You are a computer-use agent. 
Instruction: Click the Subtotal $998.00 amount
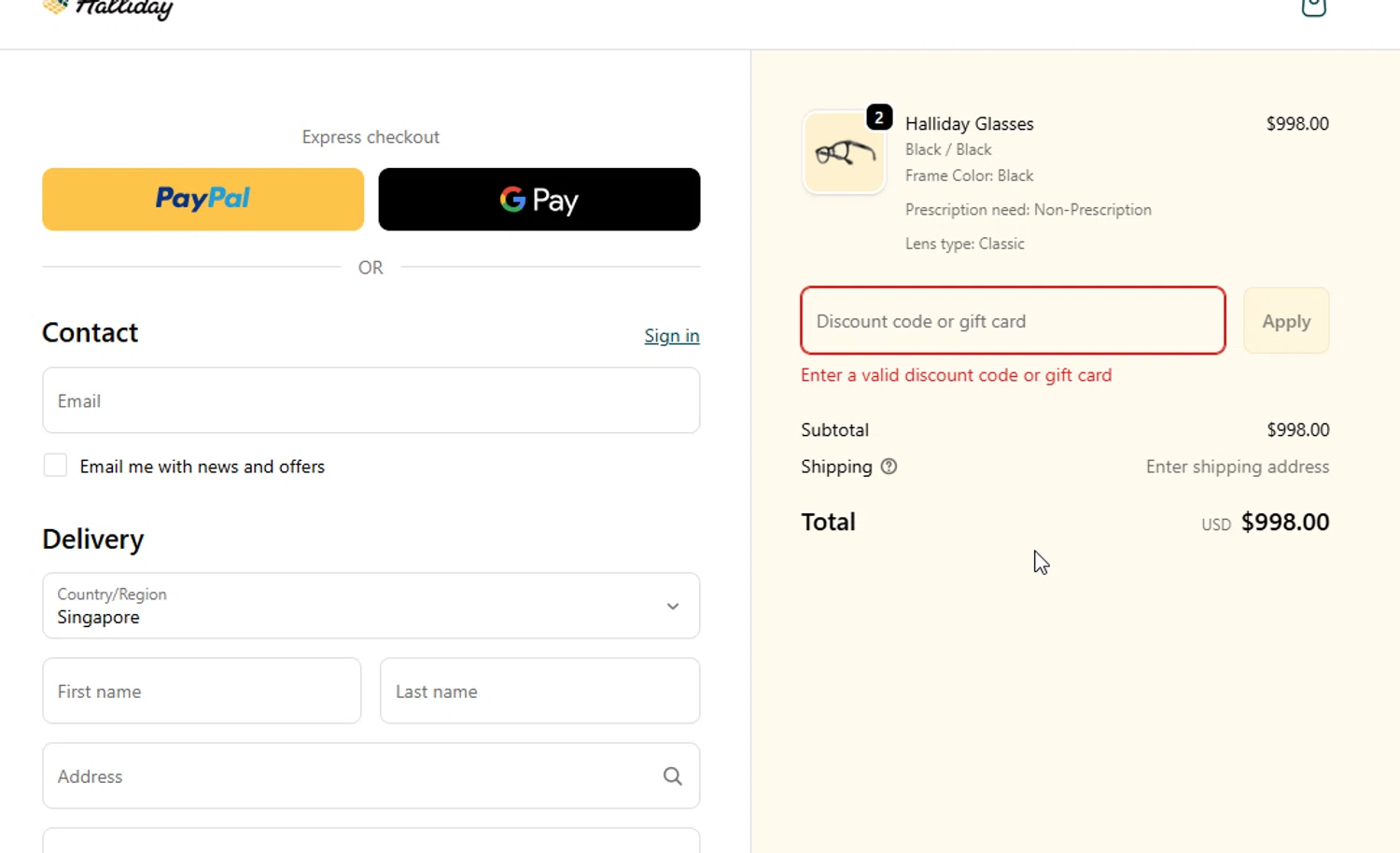tap(1298, 429)
